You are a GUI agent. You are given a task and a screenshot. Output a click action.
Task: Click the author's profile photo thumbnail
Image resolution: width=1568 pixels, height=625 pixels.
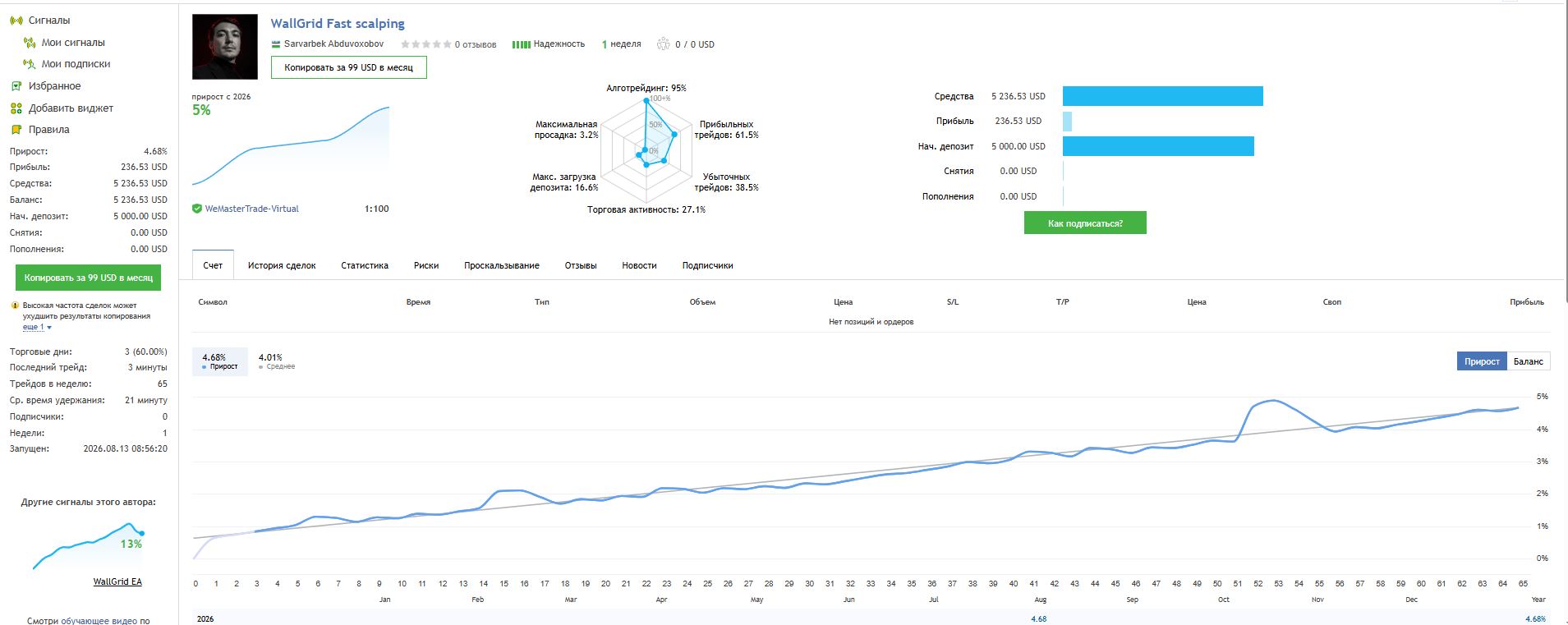tap(224, 47)
